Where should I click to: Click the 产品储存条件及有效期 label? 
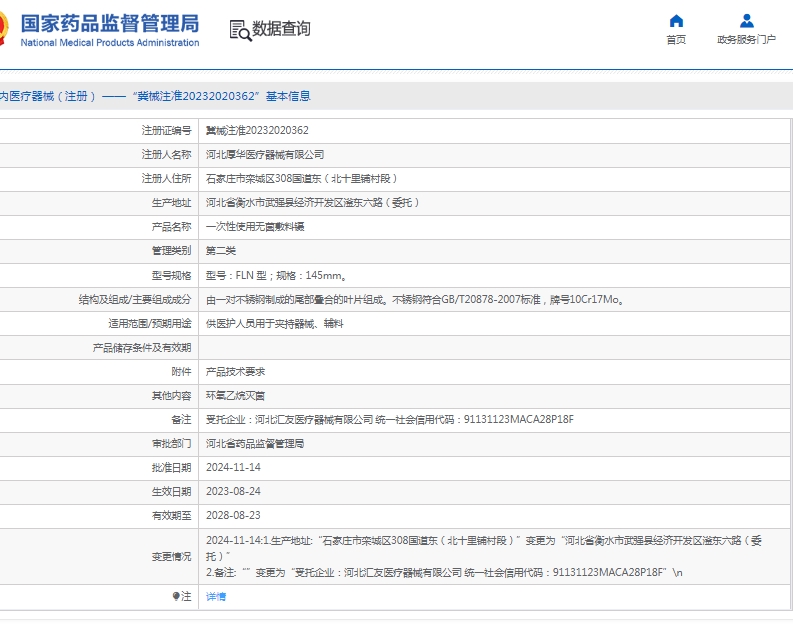coord(142,348)
